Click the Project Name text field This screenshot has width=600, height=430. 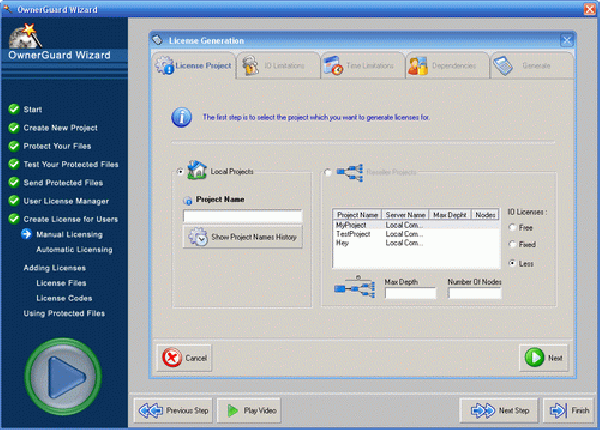click(x=242, y=216)
